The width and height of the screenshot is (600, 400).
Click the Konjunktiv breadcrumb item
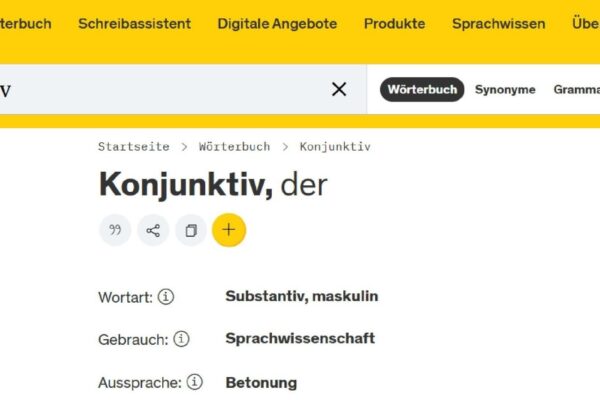pos(335,146)
